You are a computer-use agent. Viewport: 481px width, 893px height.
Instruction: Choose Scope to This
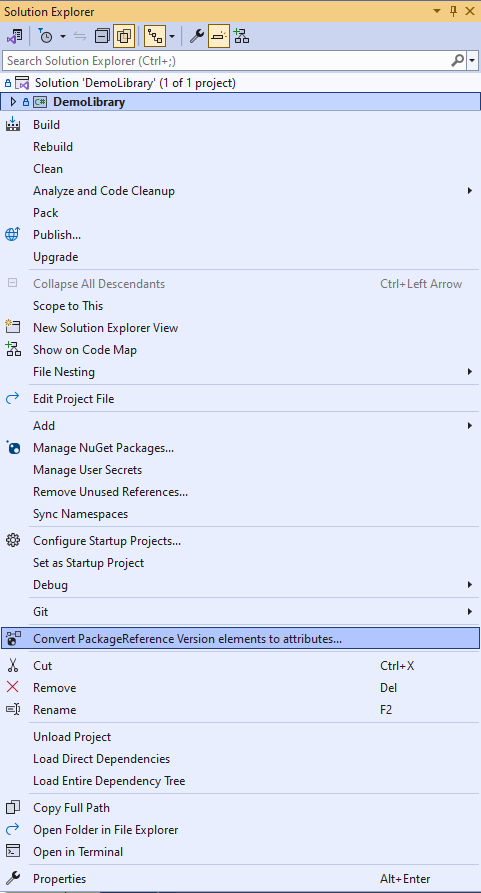(x=240, y=306)
